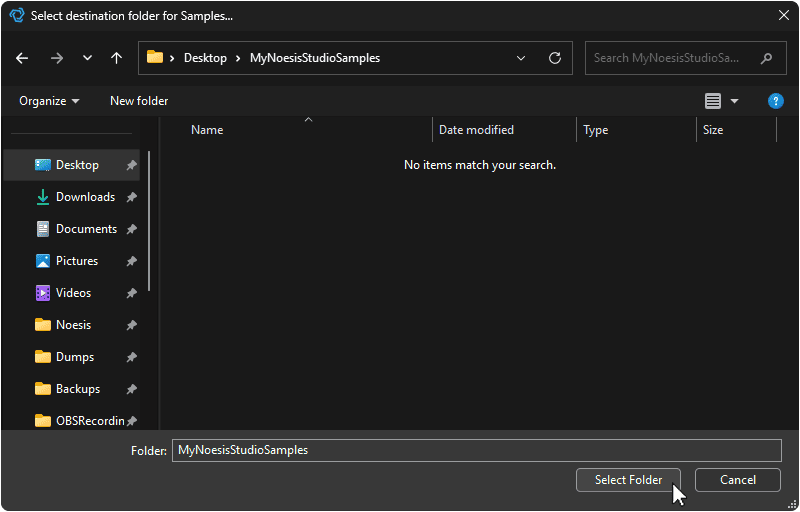Screen dimensions: 800x512
Task: Open the Organize menu
Action: pos(49,101)
